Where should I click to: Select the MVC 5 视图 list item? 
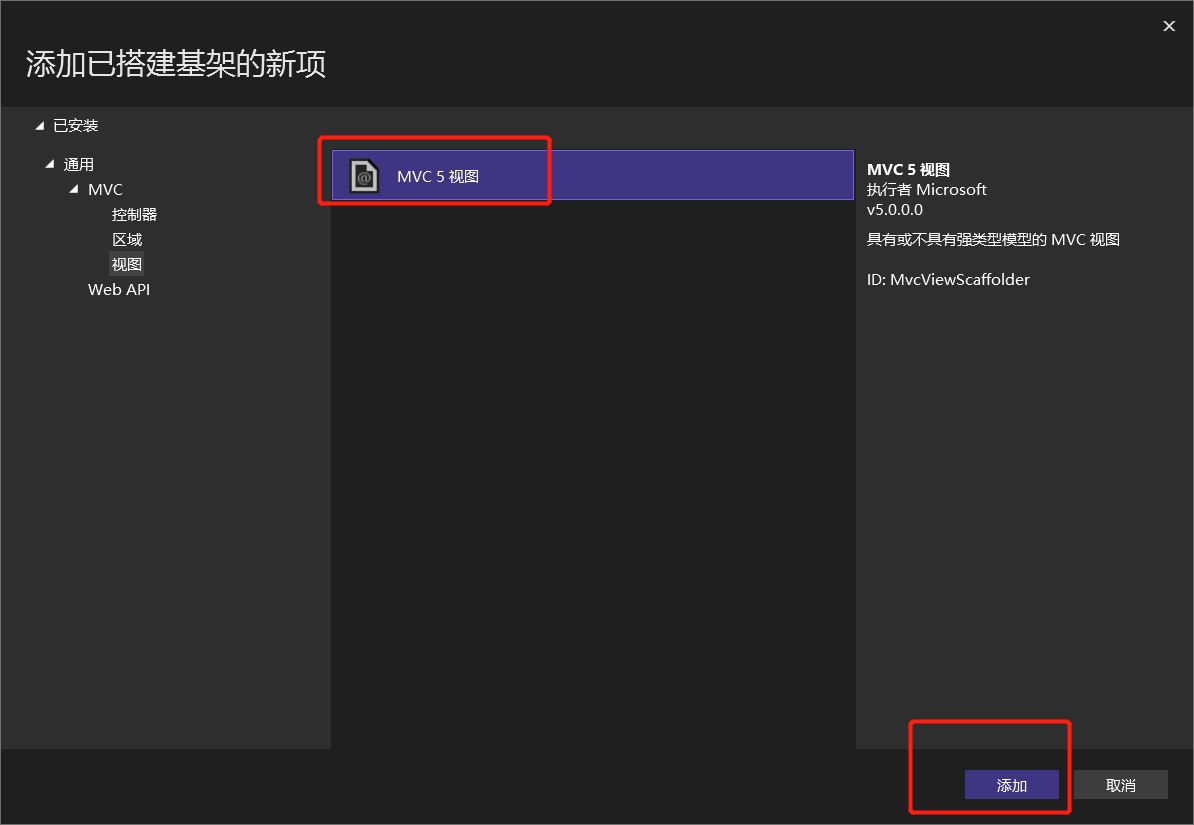(x=592, y=175)
